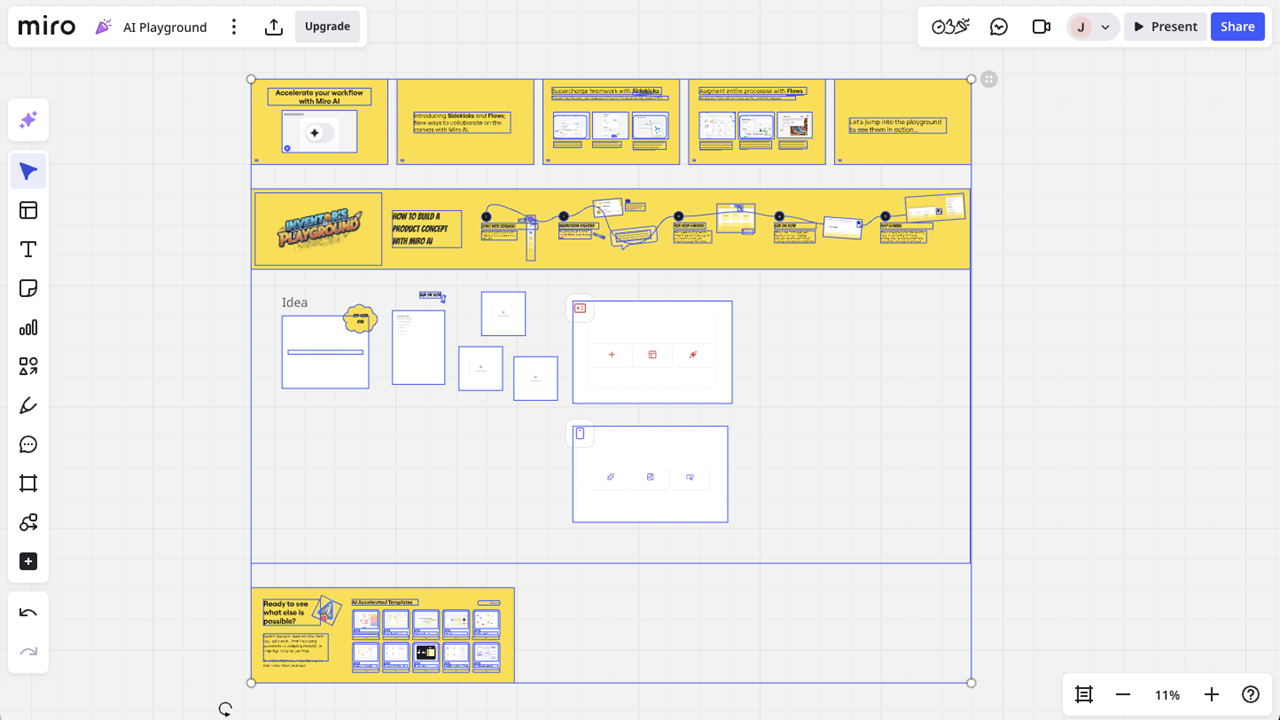Screen dimensions: 1280x720
Task: Click the rotate handle below the selection
Action: 226,710
